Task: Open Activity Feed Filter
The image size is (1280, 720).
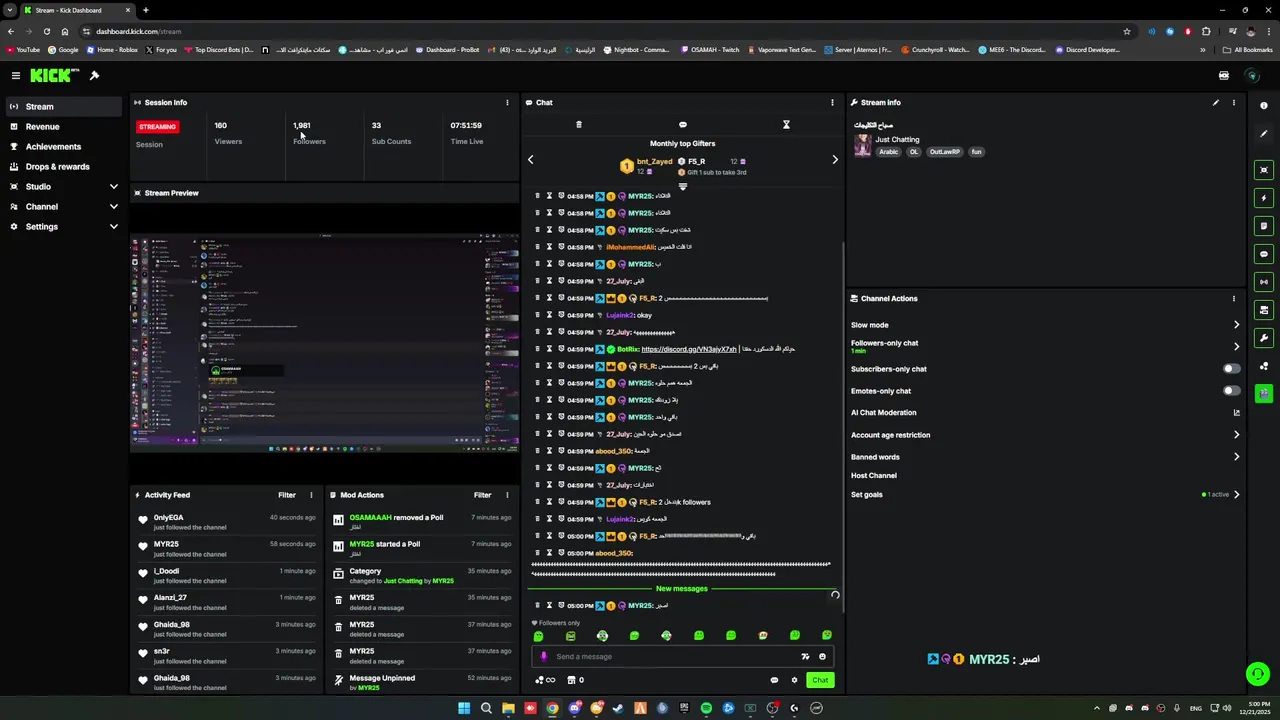Action: coord(287,495)
